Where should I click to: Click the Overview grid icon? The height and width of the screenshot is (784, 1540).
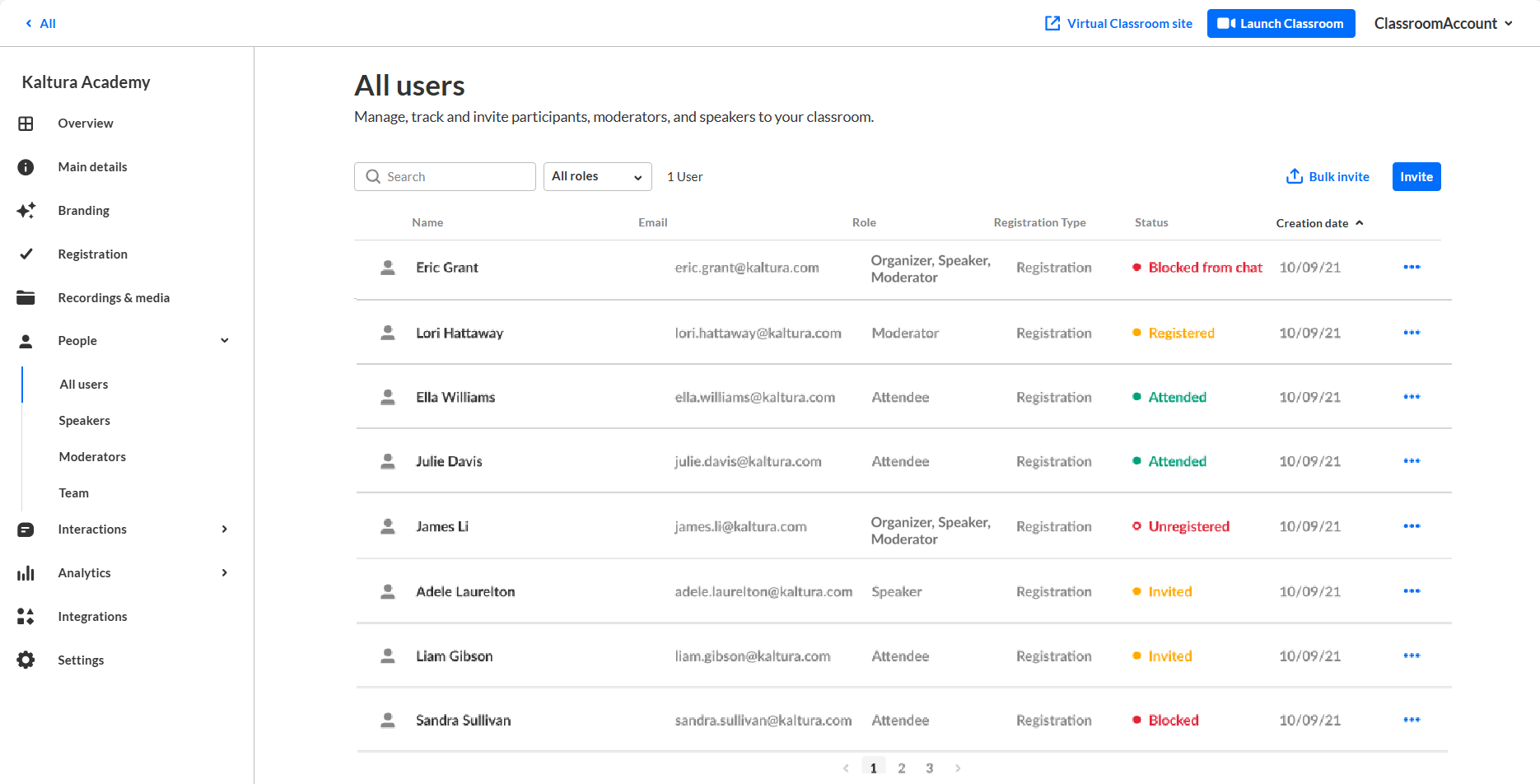[26, 124]
